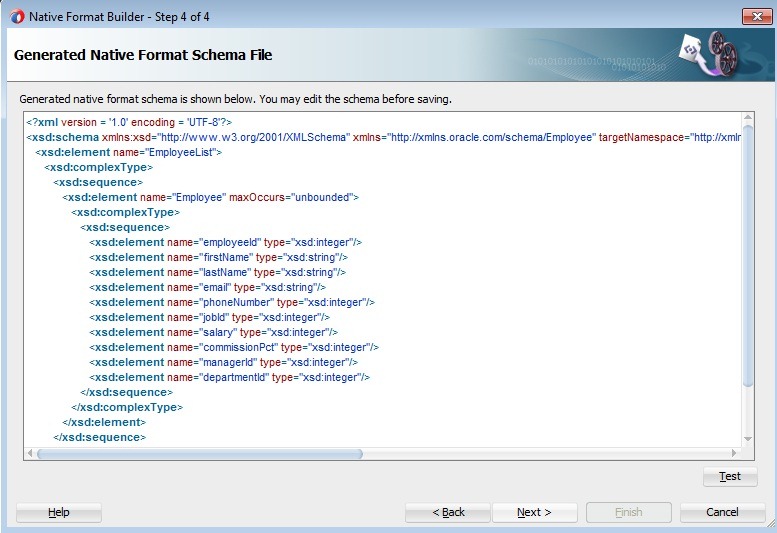Click the salary element line in schema
This screenshot has height=533, width=777.
pos(213,332)
